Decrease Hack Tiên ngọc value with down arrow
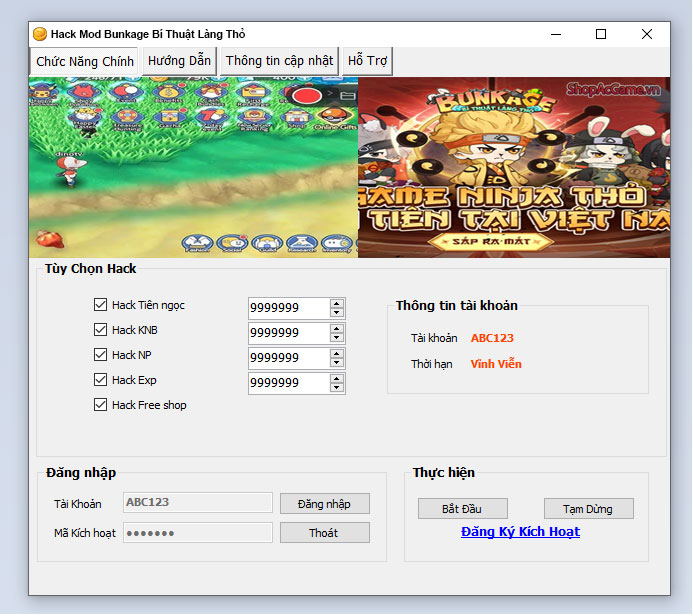This screenshot has width=693, height=616. pos(337,313)
